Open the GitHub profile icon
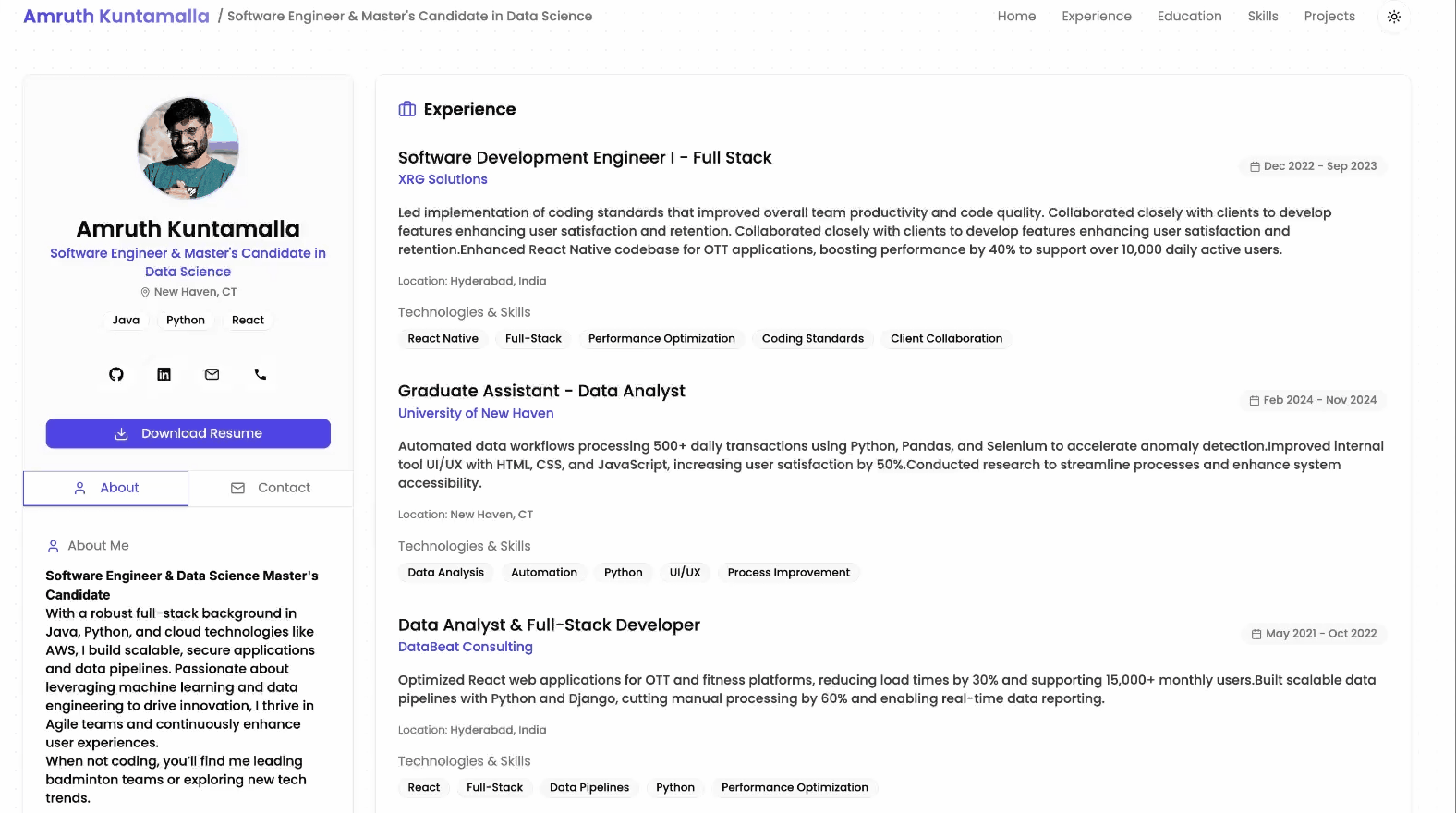1456x813 pixels. click(x=116, y=374)
